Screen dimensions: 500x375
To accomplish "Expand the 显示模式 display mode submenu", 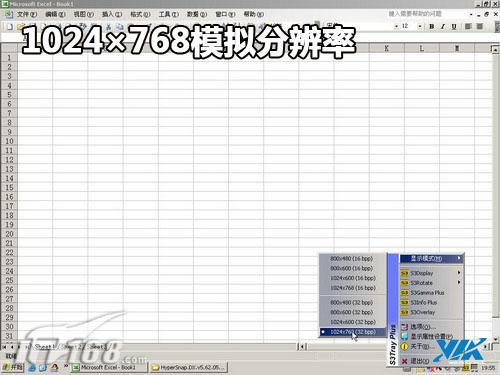I will coord(431,258).
